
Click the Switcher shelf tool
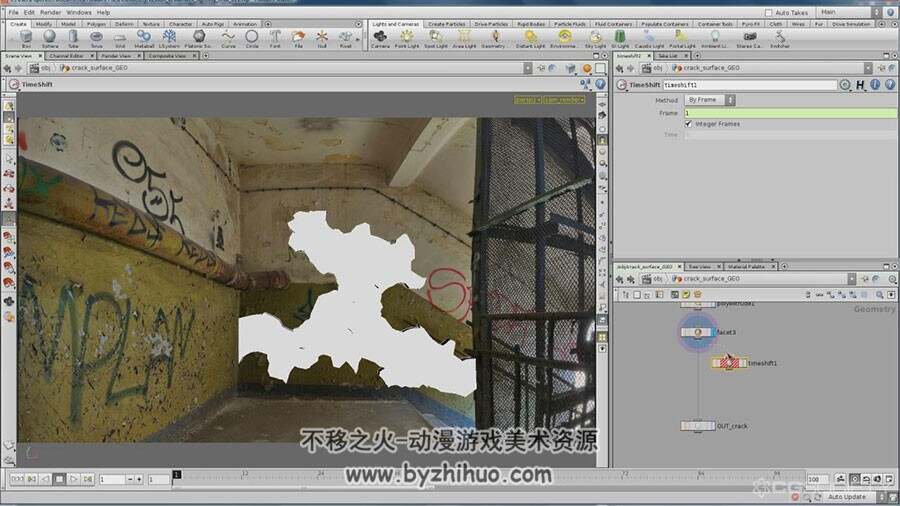(779, 39)
